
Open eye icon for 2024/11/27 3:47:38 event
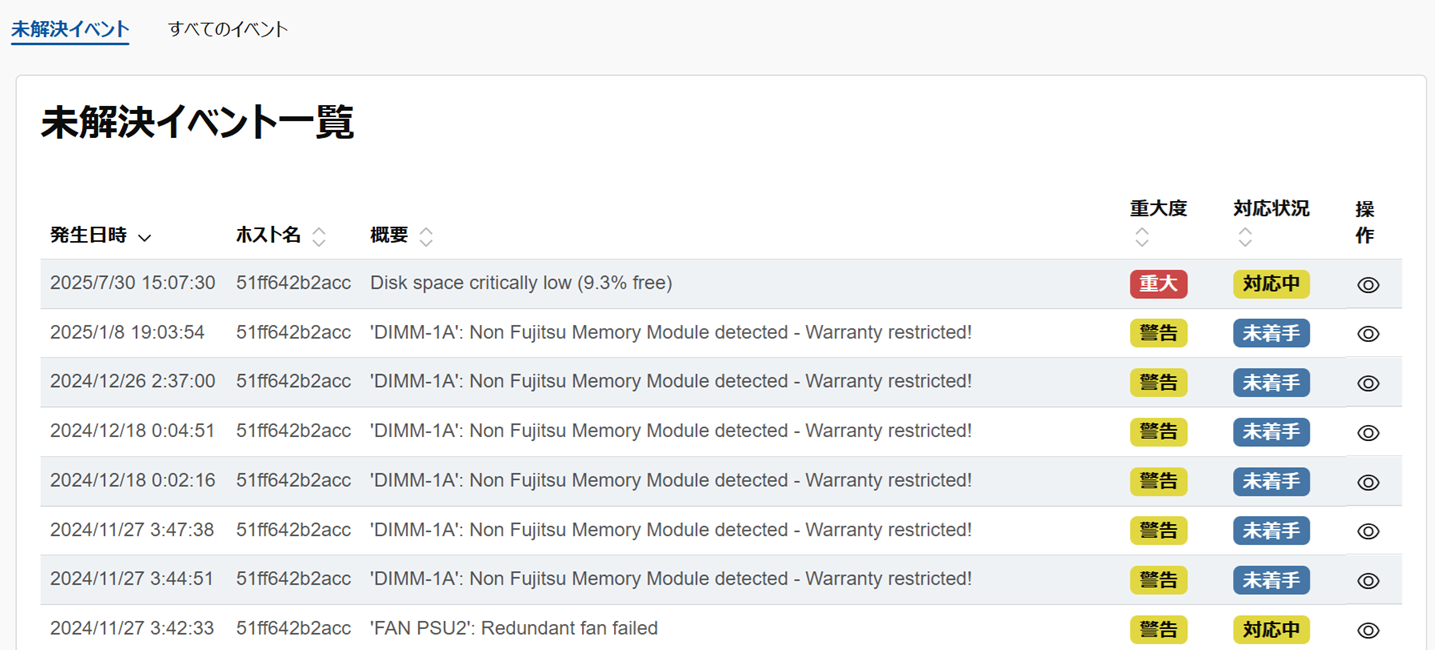click(x=1368, y=531)
